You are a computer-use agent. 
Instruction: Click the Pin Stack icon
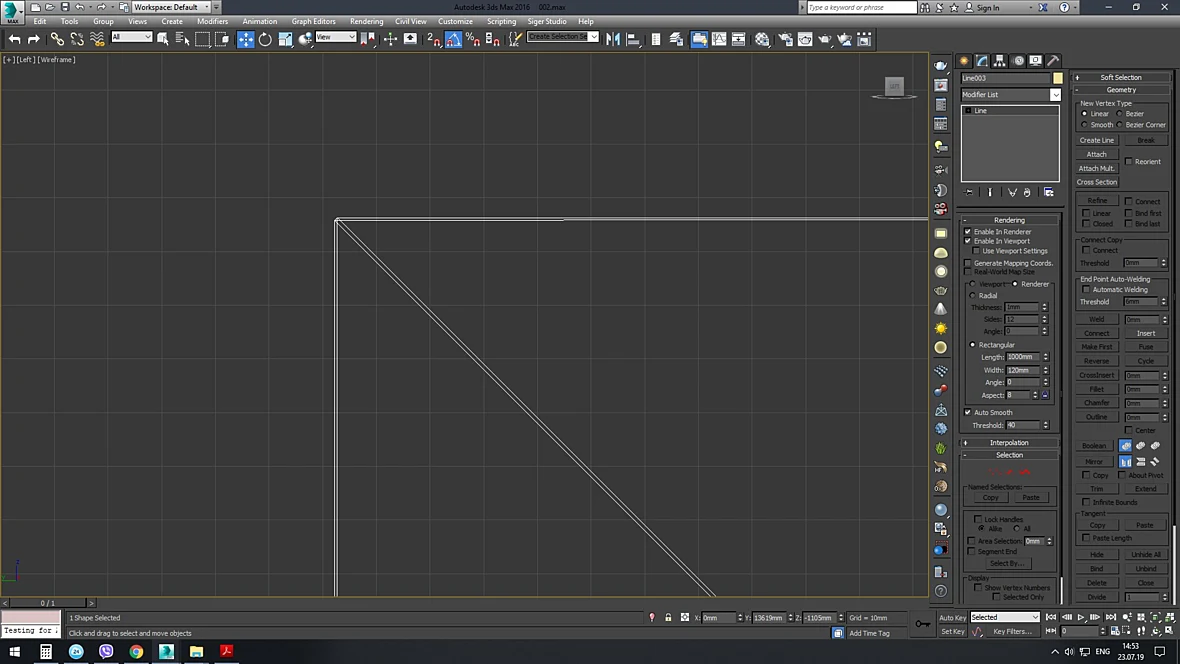[x=969, y=193]
